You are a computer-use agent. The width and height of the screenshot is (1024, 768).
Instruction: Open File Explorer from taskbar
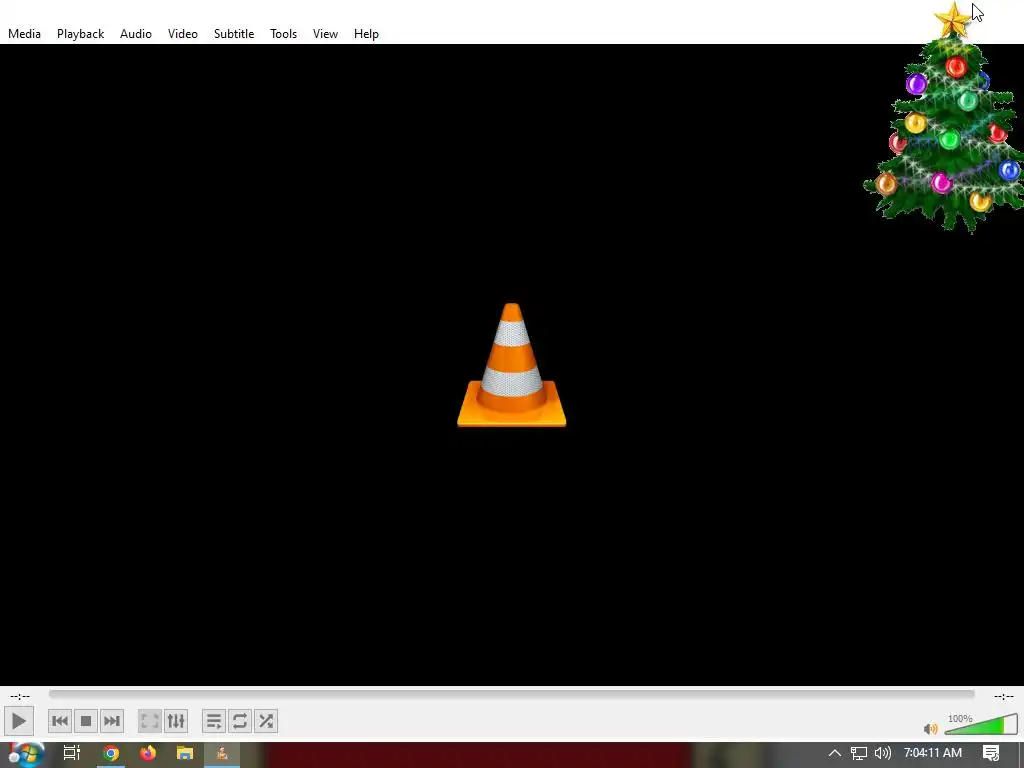pos(185,754)
